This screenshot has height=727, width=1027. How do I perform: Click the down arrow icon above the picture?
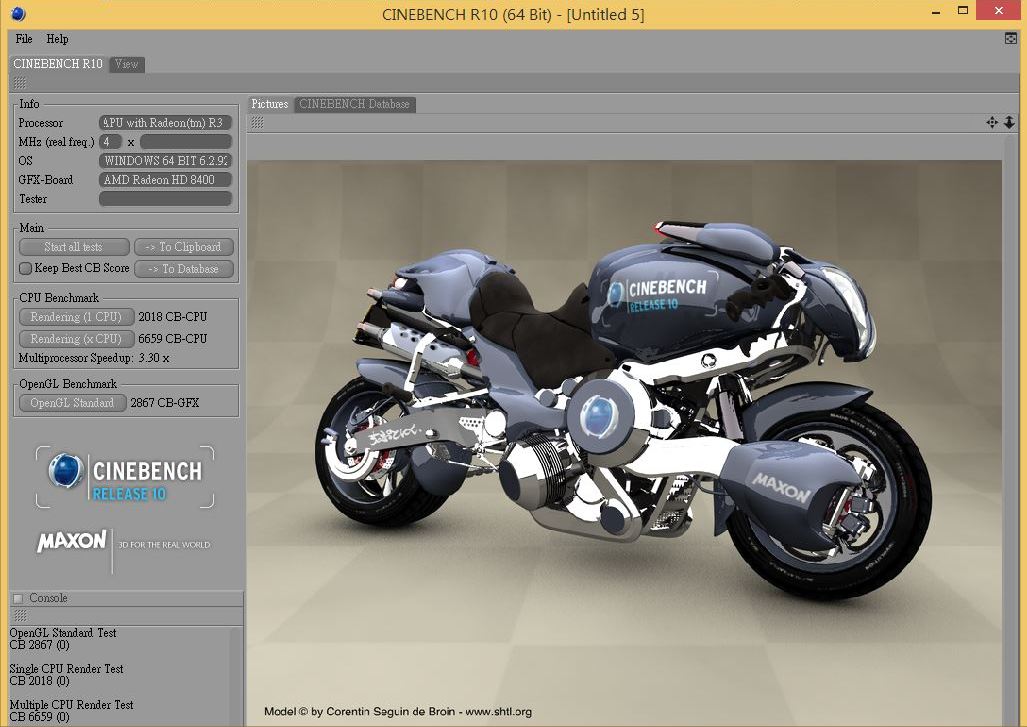tap(1009, 122)
